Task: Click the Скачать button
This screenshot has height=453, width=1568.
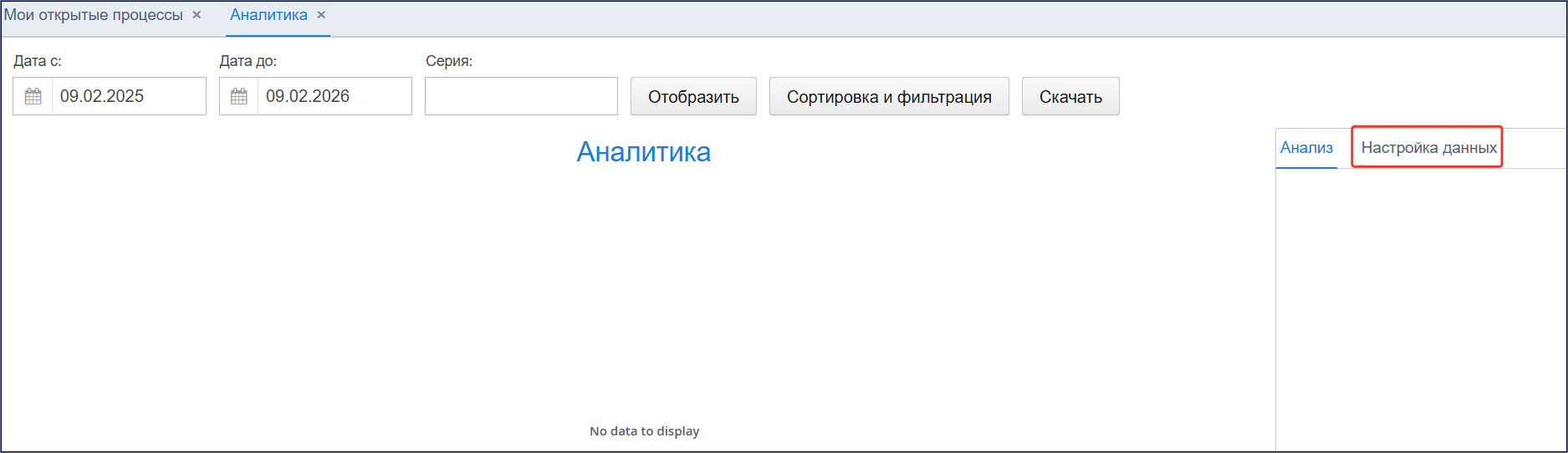Action: pos(1070,96)
